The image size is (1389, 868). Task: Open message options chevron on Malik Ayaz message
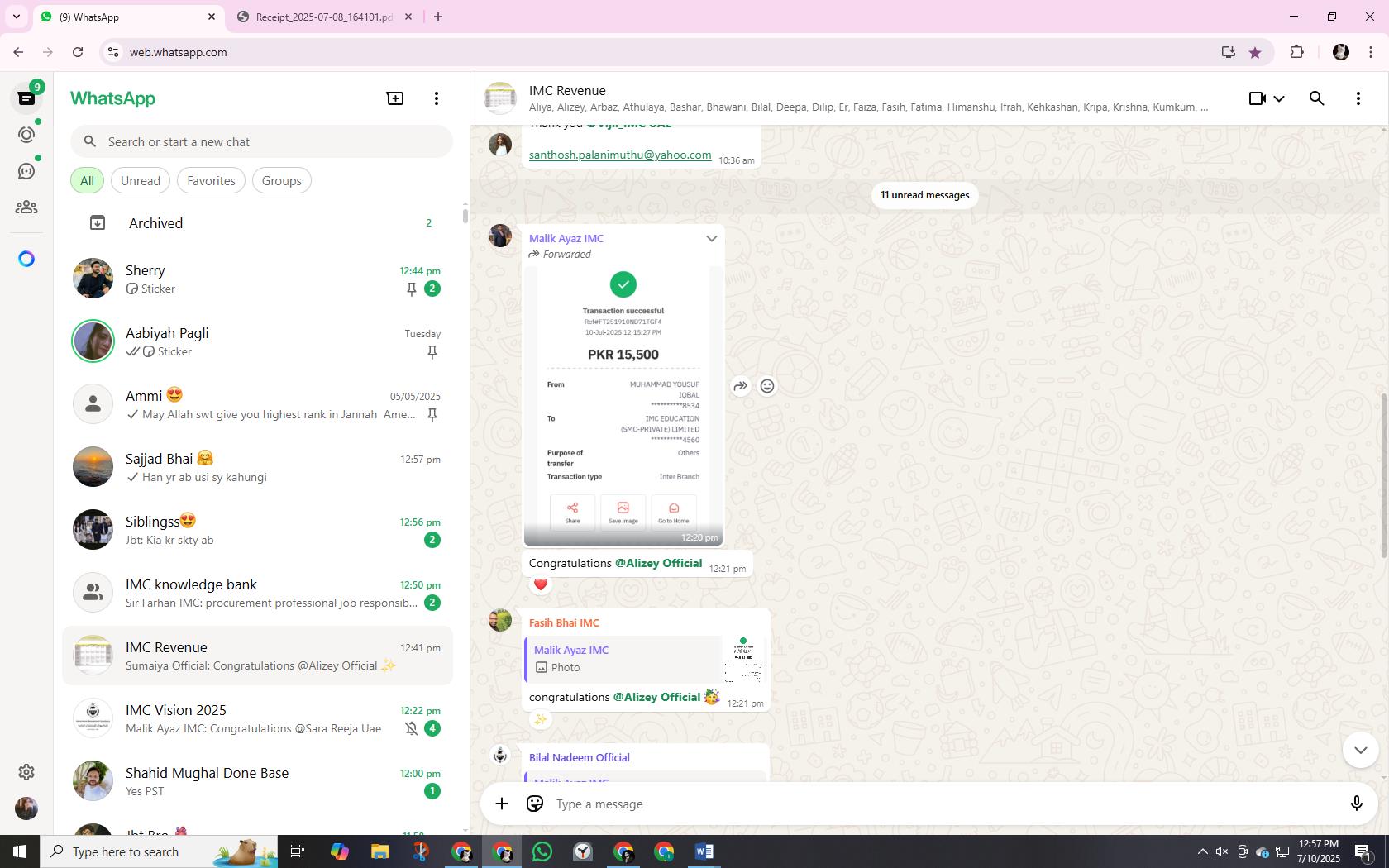pyautogui.click(x=711, y=239)
